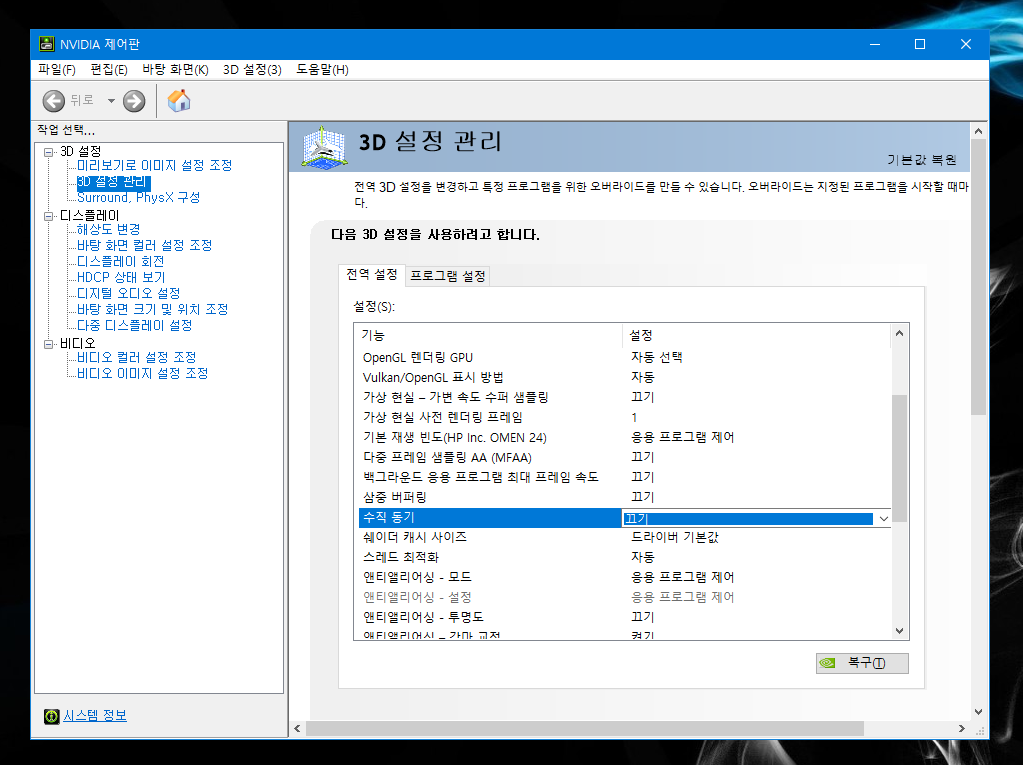Open the 시스템 정보 link
The width and height of the screenshot is (1023, 765).
point(95,715)
